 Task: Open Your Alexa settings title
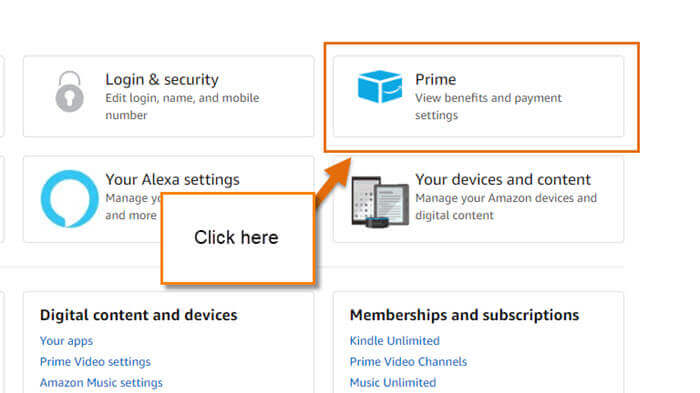(x=172, y=180)
